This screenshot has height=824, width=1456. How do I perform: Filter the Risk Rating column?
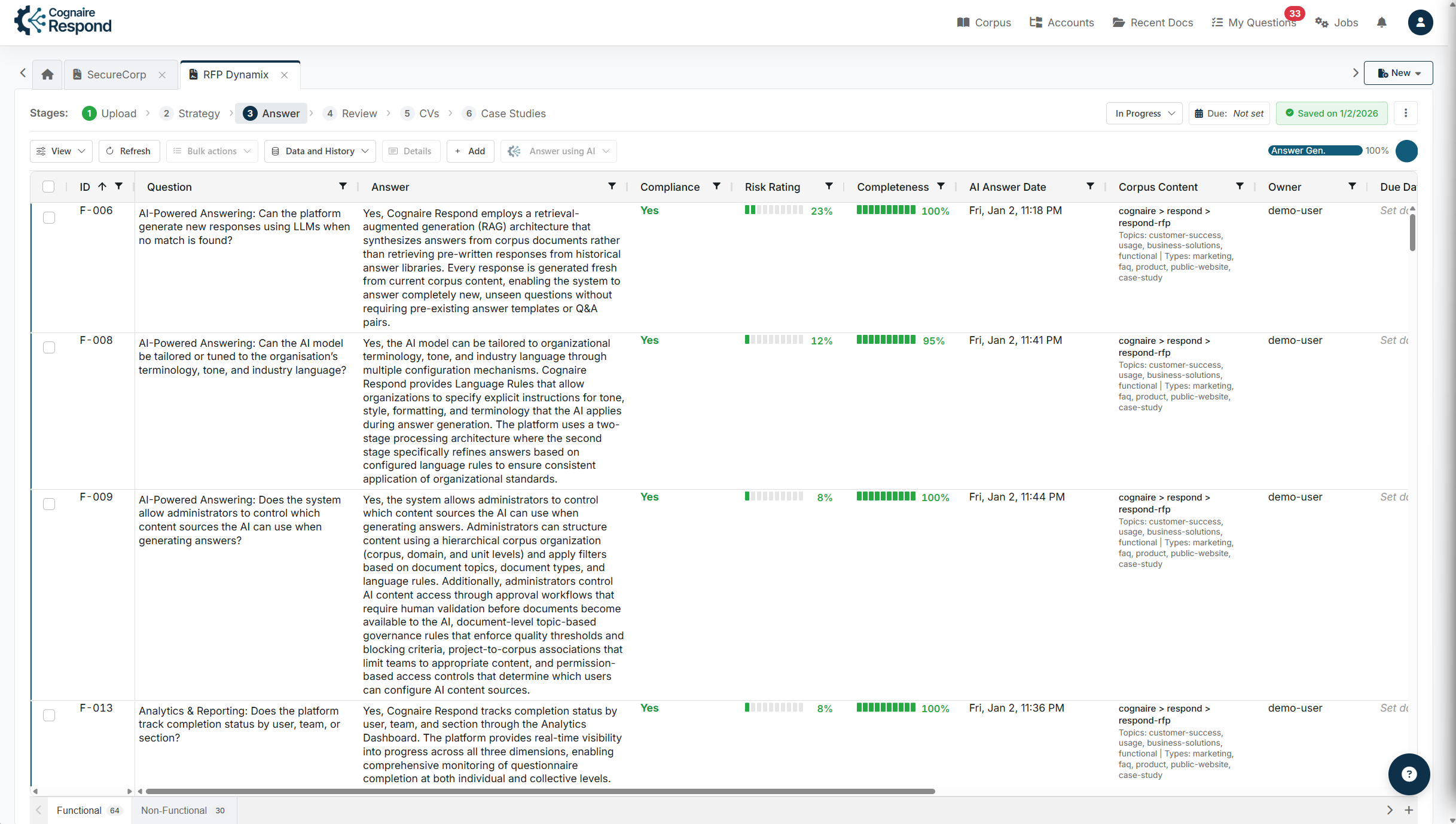pos(829,187)
